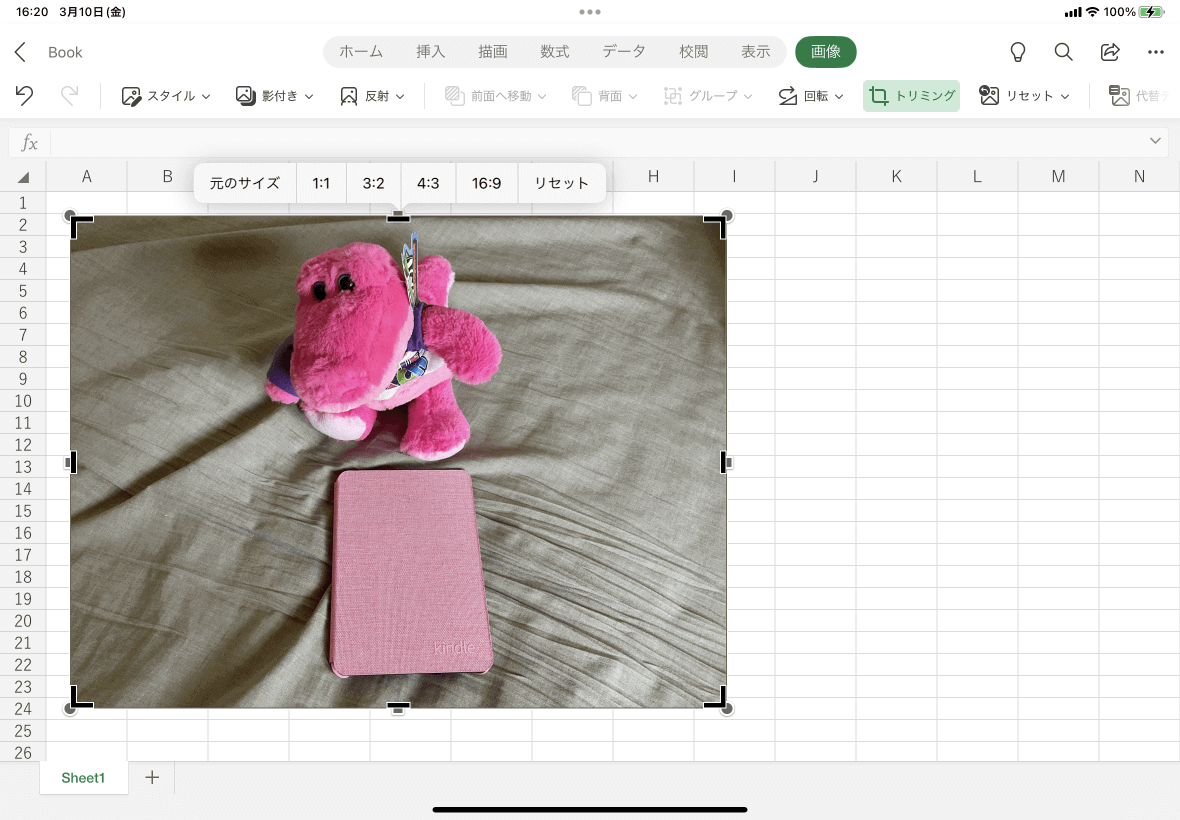This screenshot has height=820, width=1180.
Task: Select column K header
Action: (896, 176)
